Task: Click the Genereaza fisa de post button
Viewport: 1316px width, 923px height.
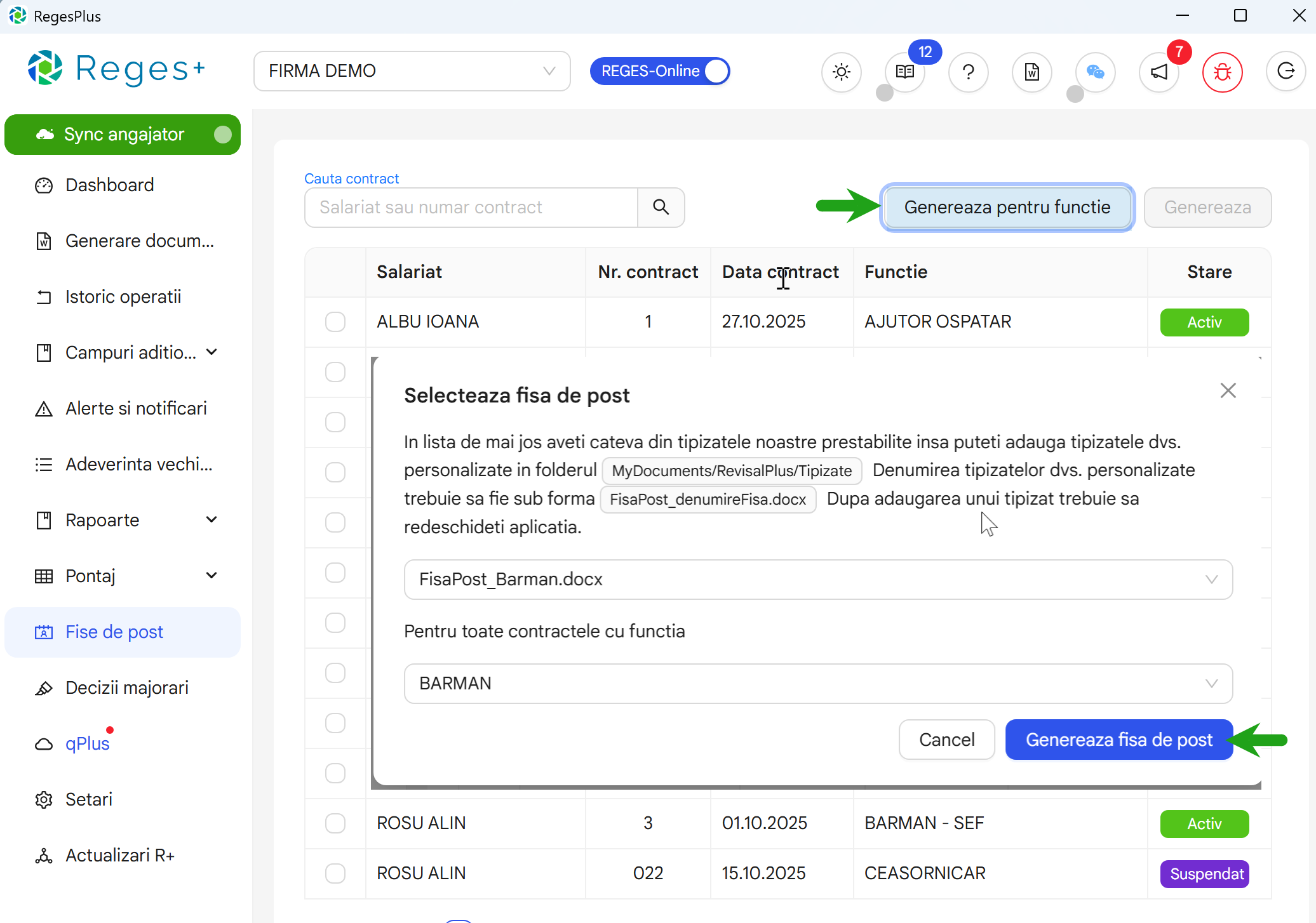Action: [1118, 739]
